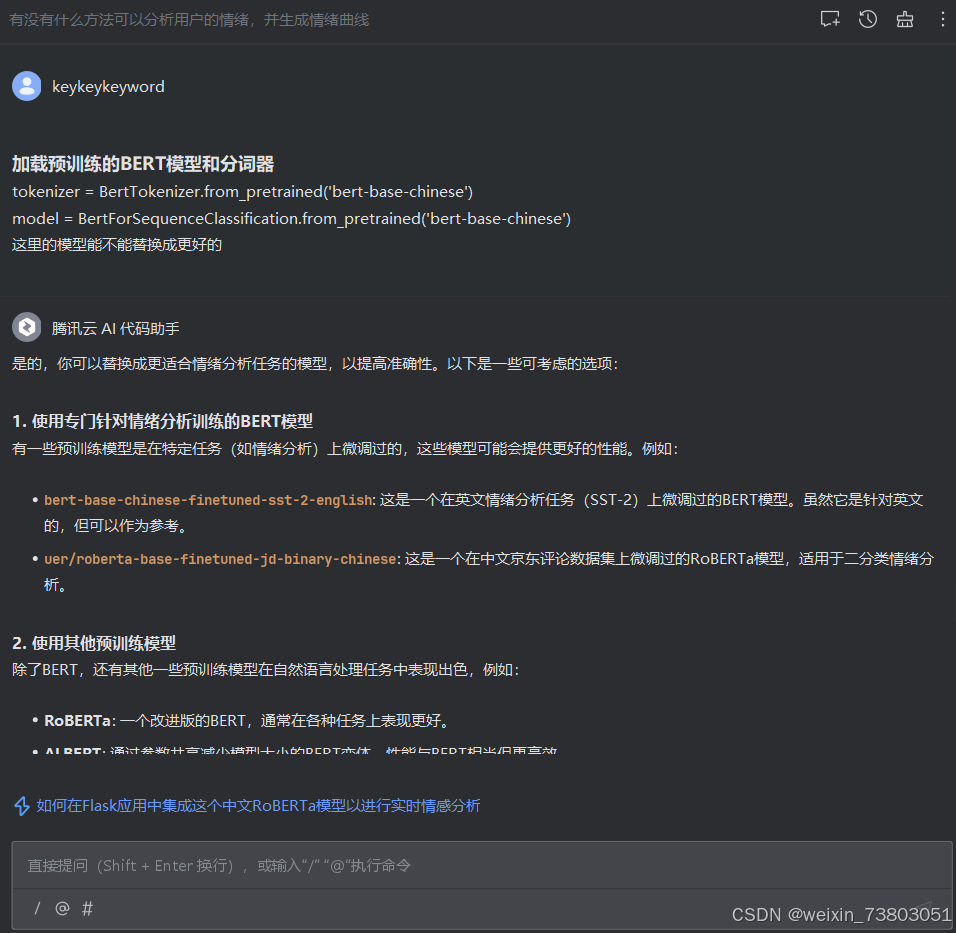The height and width of the screenshot is (933, 956).
Task: Insert slash command from input toolbar
Action: pos(37,909)
